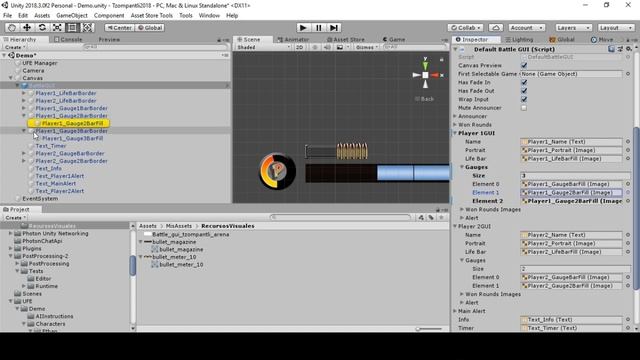
Task: Click the Player 1GUI Gauges Size field
Action: coord(576,176)
